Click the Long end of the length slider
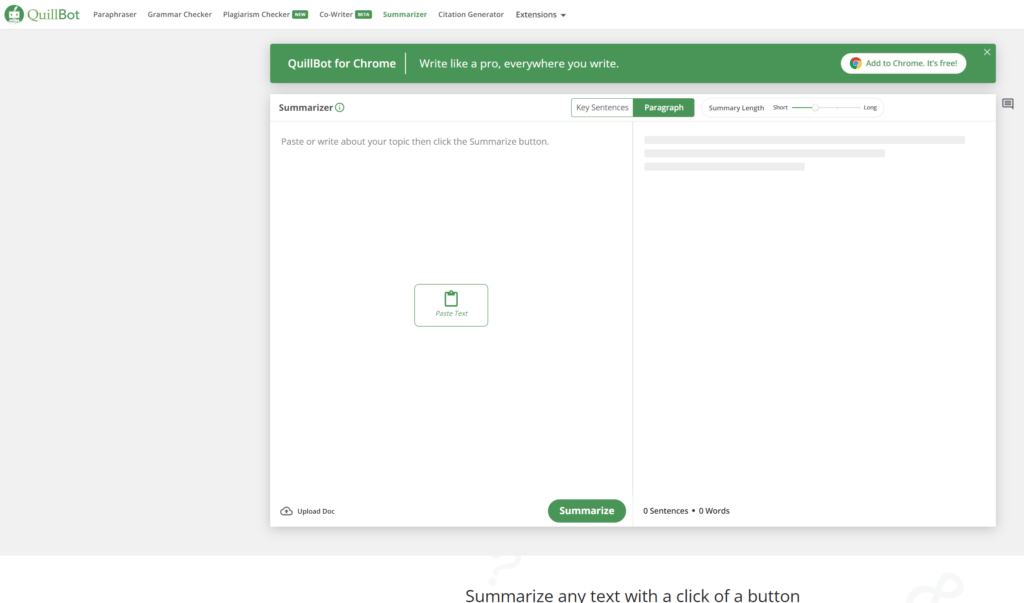 pyautogui.click(x=870, y=108)
